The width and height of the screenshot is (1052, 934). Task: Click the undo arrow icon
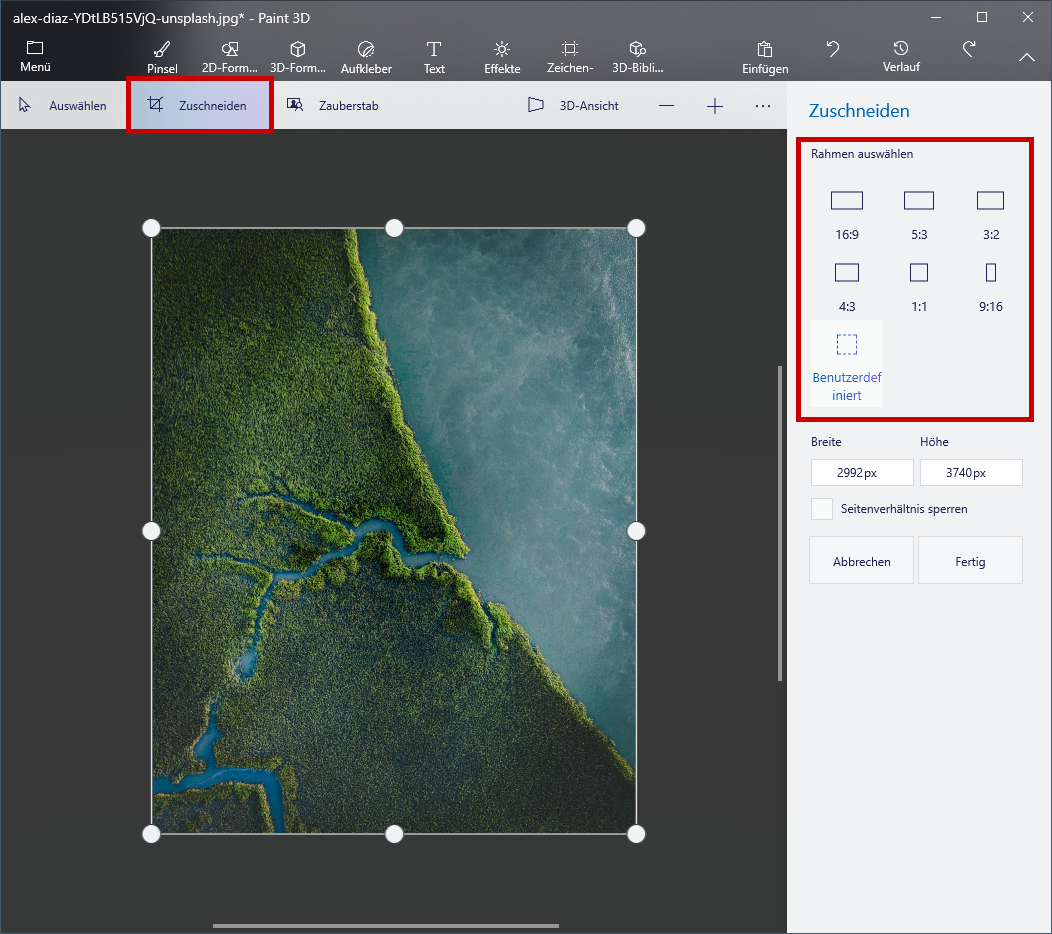pyautogui.click(x=832, y=49)
